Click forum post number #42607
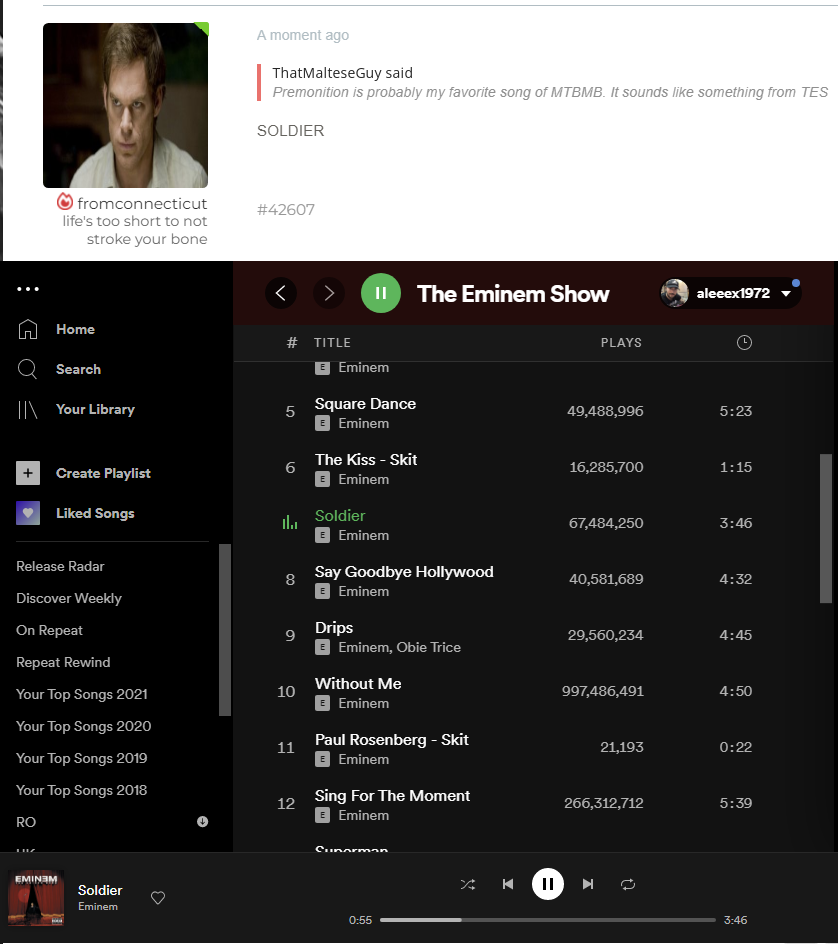 click(x=286, y=210)
